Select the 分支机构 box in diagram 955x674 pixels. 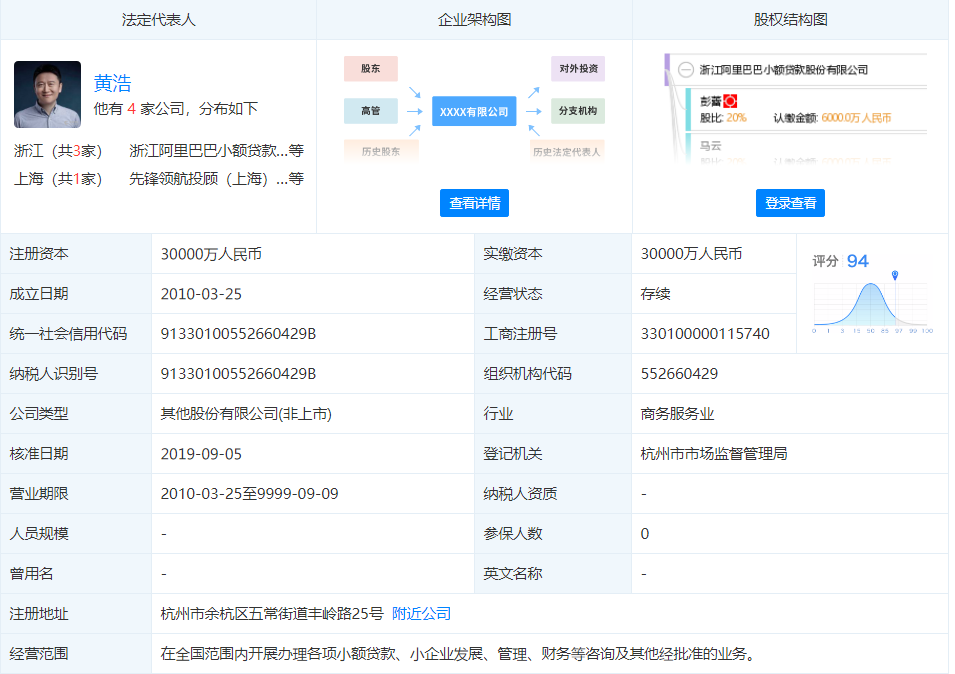(x=578, y=111)
